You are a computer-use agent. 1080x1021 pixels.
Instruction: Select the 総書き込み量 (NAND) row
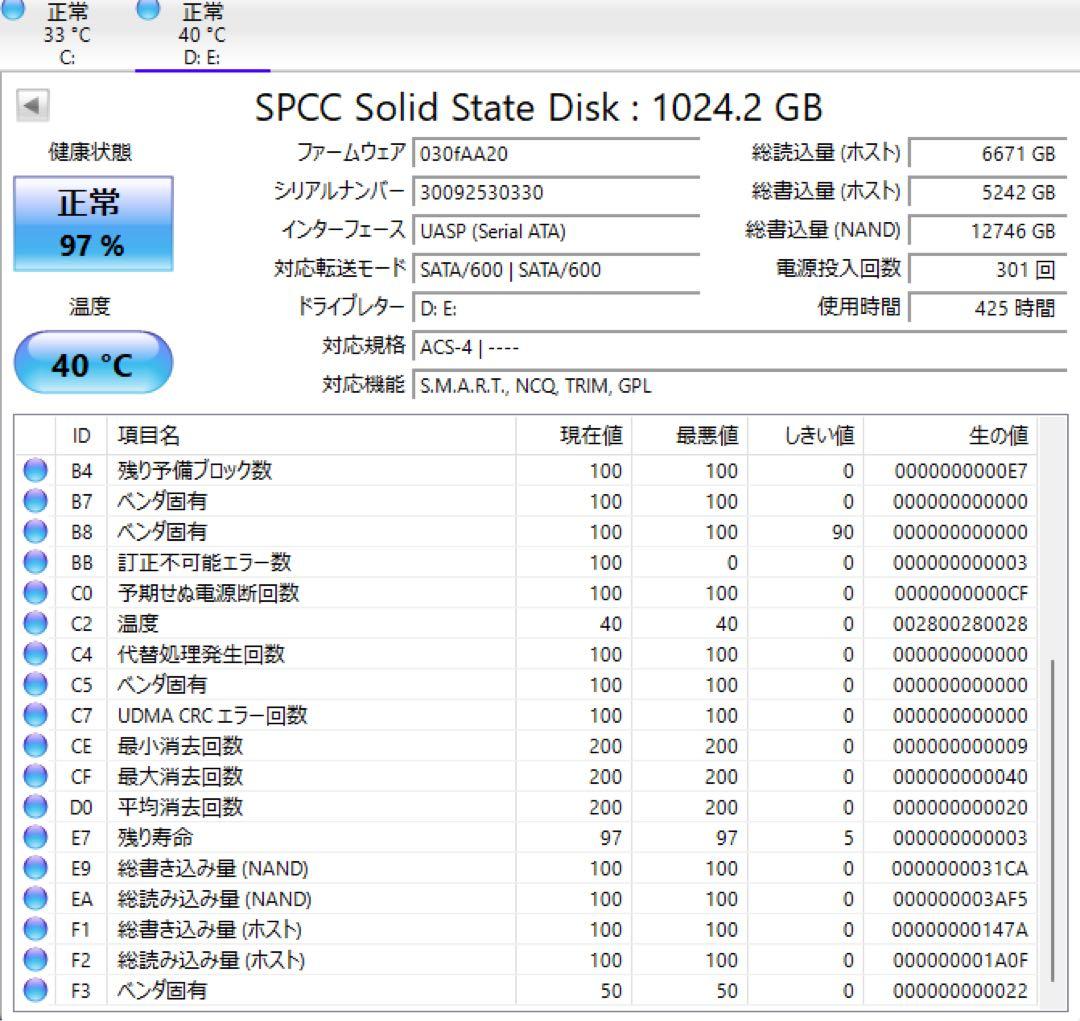(x=526, y=868)
